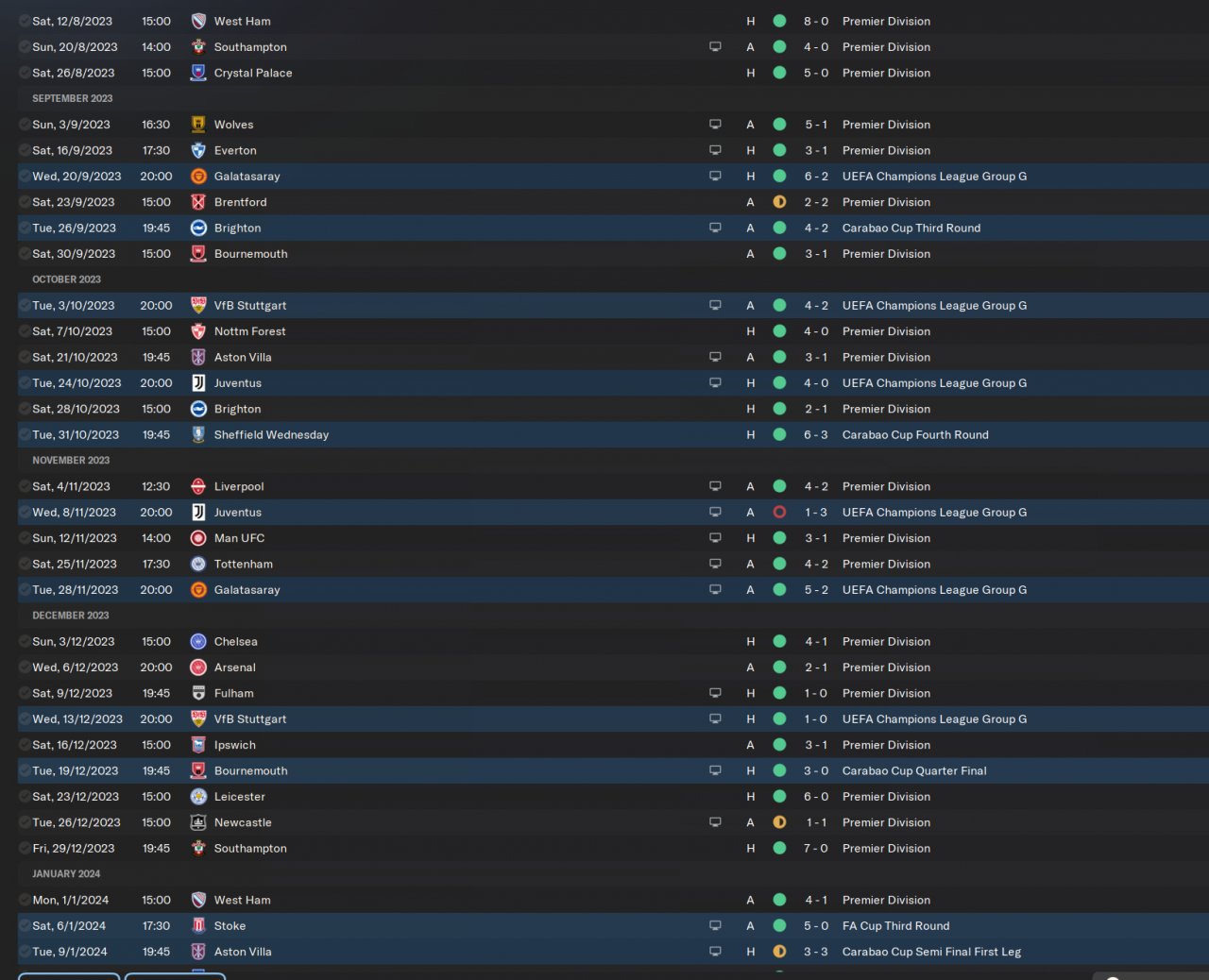Toggle the check circle beside Sat, 12/8/2023
The height and width of the screenshot is (980, 1209).
point(25,21)
